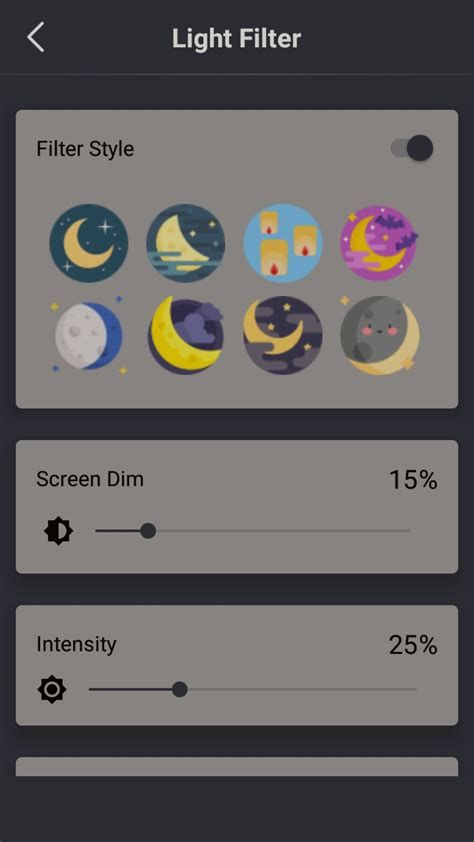
Task: Select the crescent moon with sparkles filter
Action: coord(89,243)
